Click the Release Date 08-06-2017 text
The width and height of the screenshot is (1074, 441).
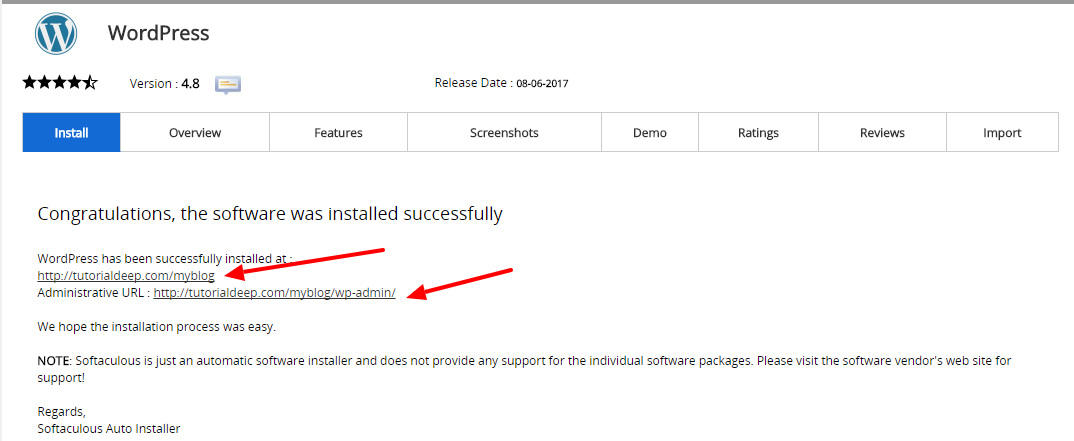point(501,83)
